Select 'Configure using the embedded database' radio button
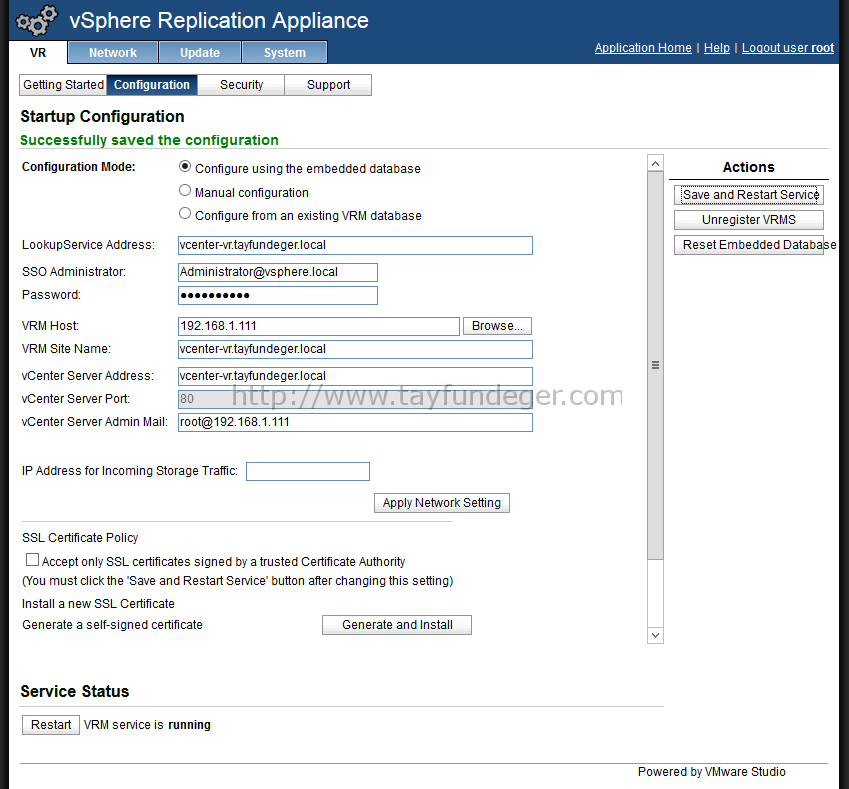This screenshot has height=789, width=849. coord(185,167)
